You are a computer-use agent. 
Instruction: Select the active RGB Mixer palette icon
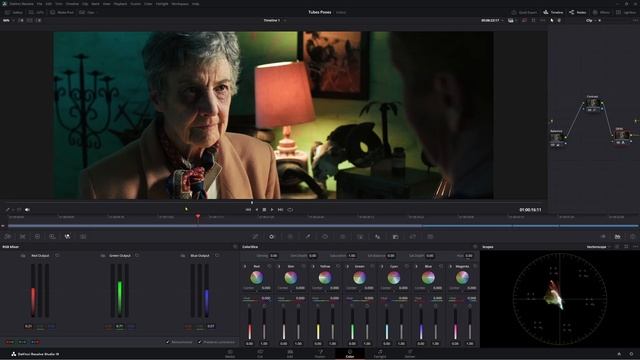pyautogui.click(x=67, y=236)
